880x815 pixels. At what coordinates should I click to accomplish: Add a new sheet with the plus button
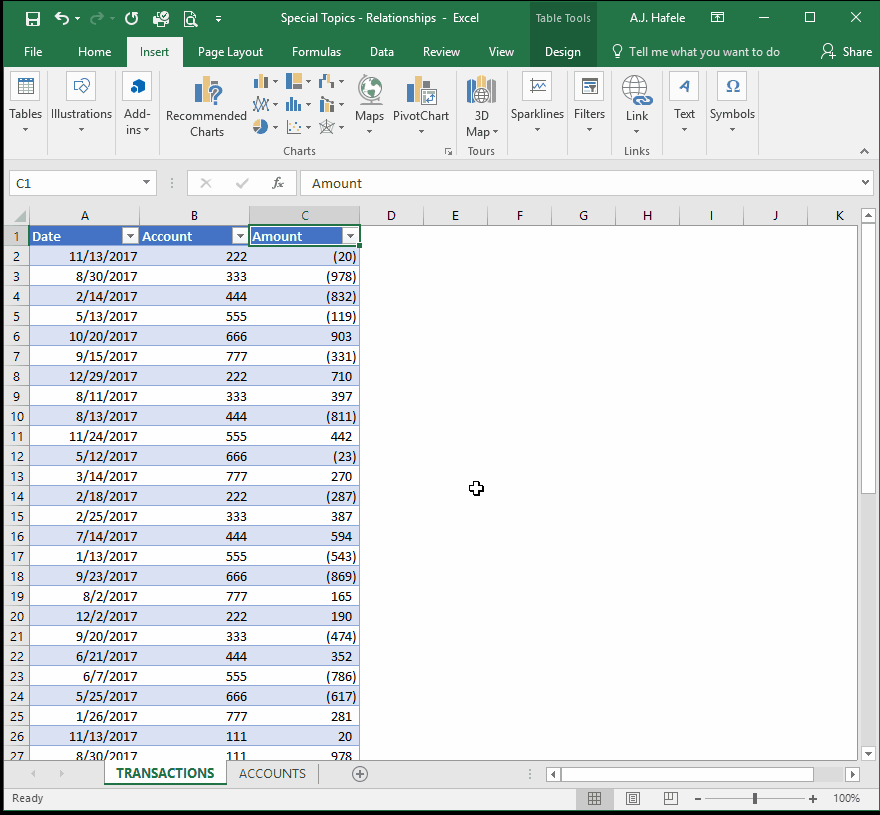(360, 774)
